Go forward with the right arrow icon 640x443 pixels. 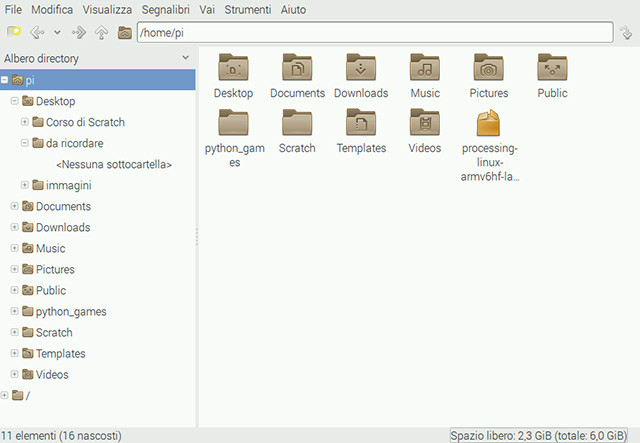pyautogui.click(x=79, y=32)
